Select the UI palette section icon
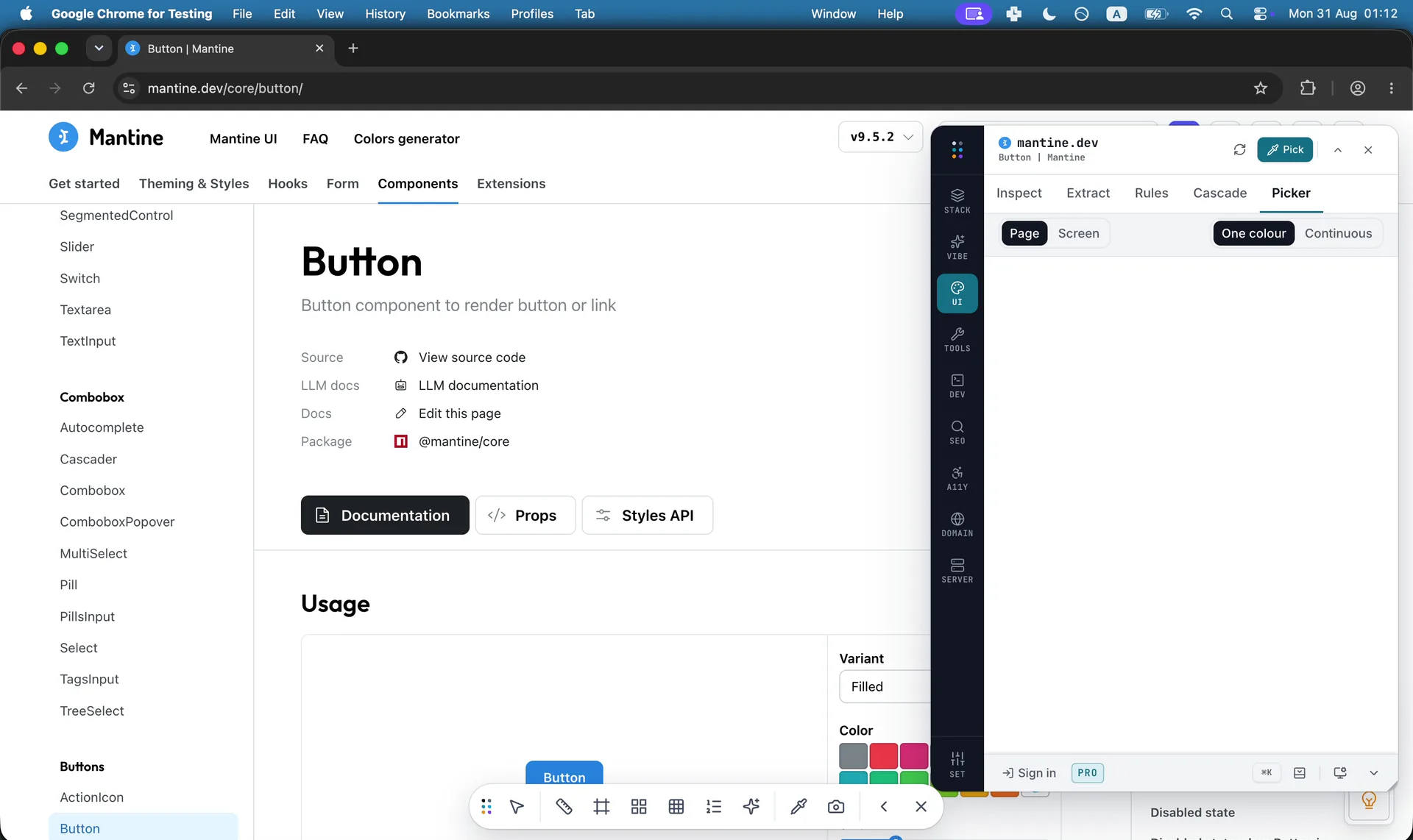Viewport: 1413px width, 840px height. [x=957, y=293]
